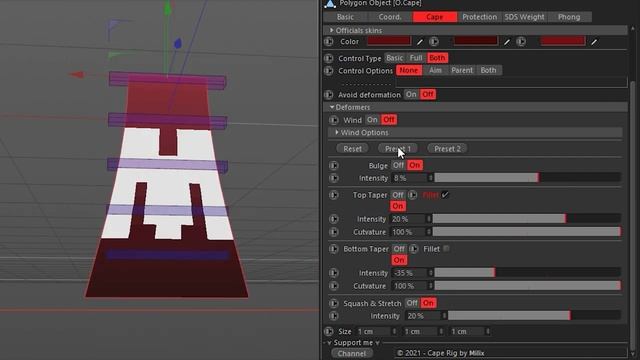
Task: Click keyframe circle beside Bottom Taper Fillet
Action: click(414, 249)
